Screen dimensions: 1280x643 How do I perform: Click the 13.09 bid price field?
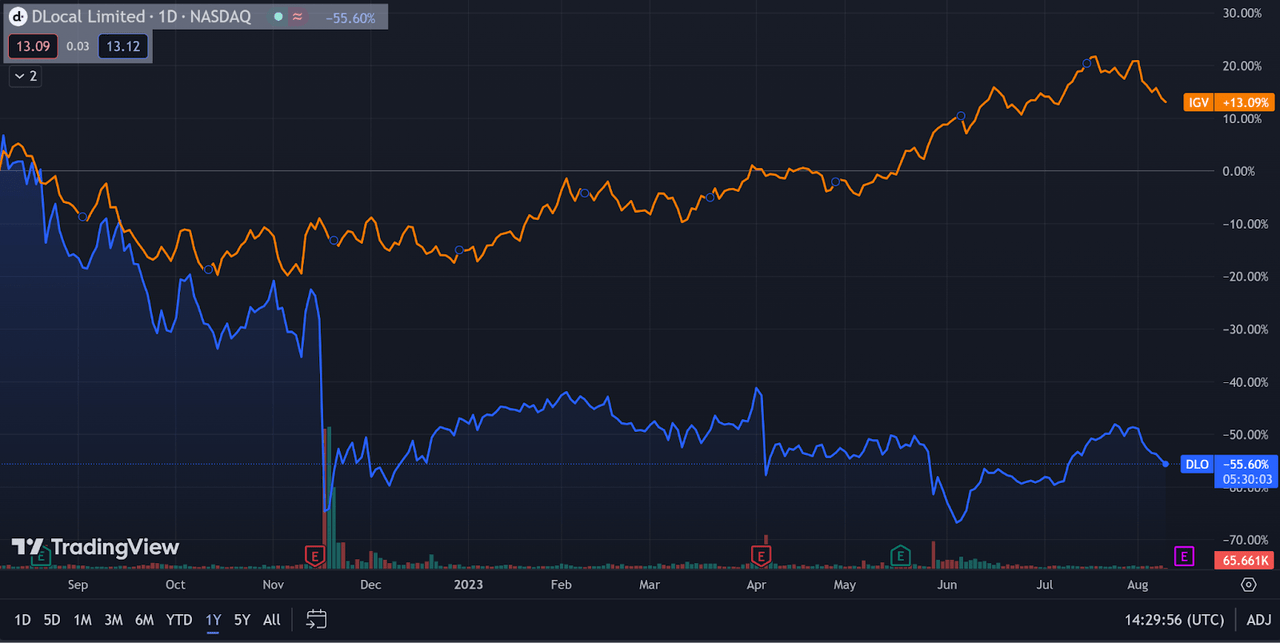click(x=33, y=46)
